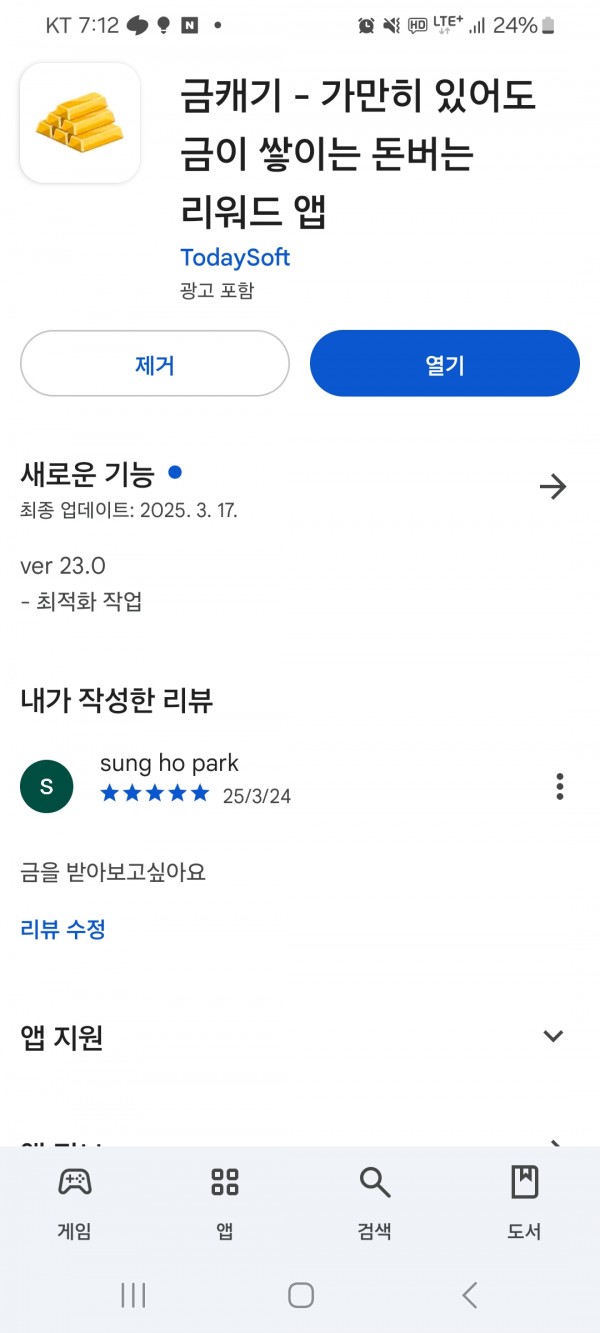
Task: Tap the 열기 open button
Action: tap(445, 364)
